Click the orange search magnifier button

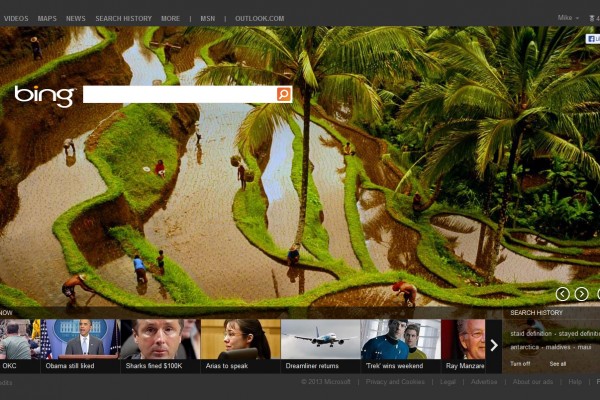(284, 94)
